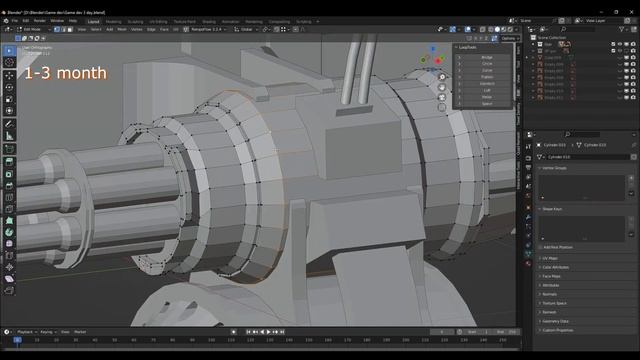This screenshot has height=360, width=640.
Task: Click the timeline current frame playhead
Action: [x=17, y=340]
